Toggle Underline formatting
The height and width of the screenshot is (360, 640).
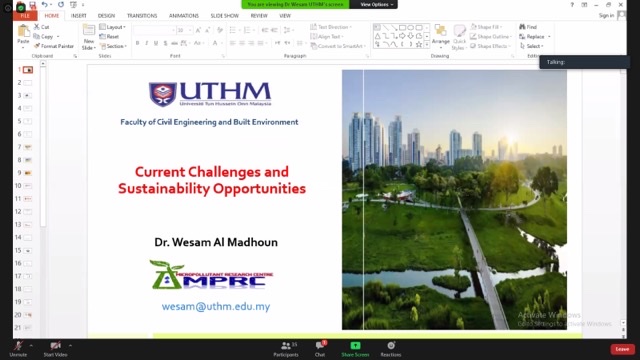click(x=156, y=43)
